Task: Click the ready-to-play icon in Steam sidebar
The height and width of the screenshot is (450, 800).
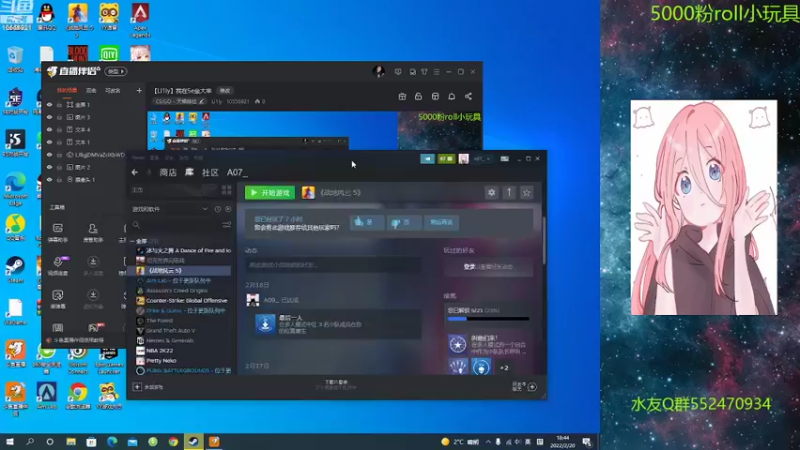Action: coord(228,209)
